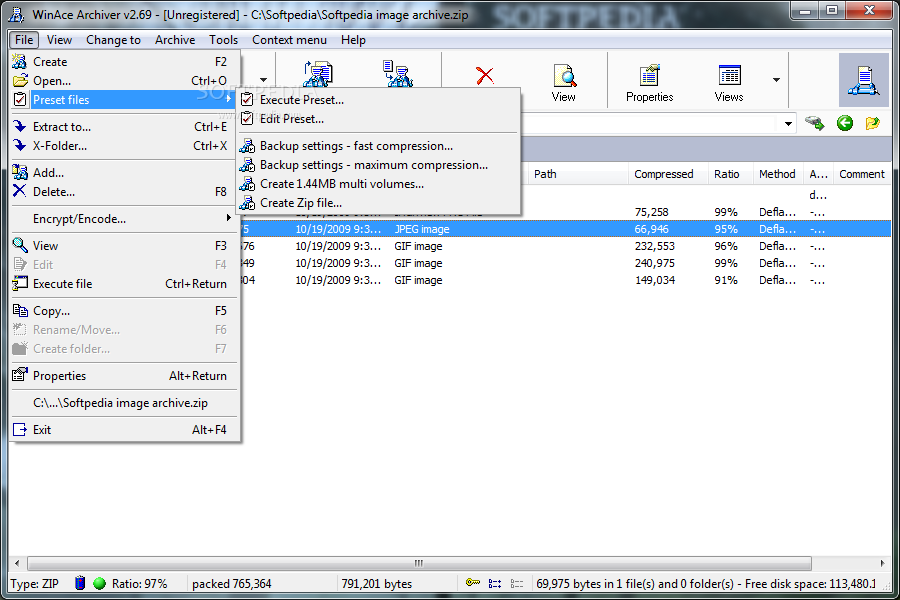Click the 75,258 compressed size cell
Screen dimensions: 900x600
pos(651,212)
